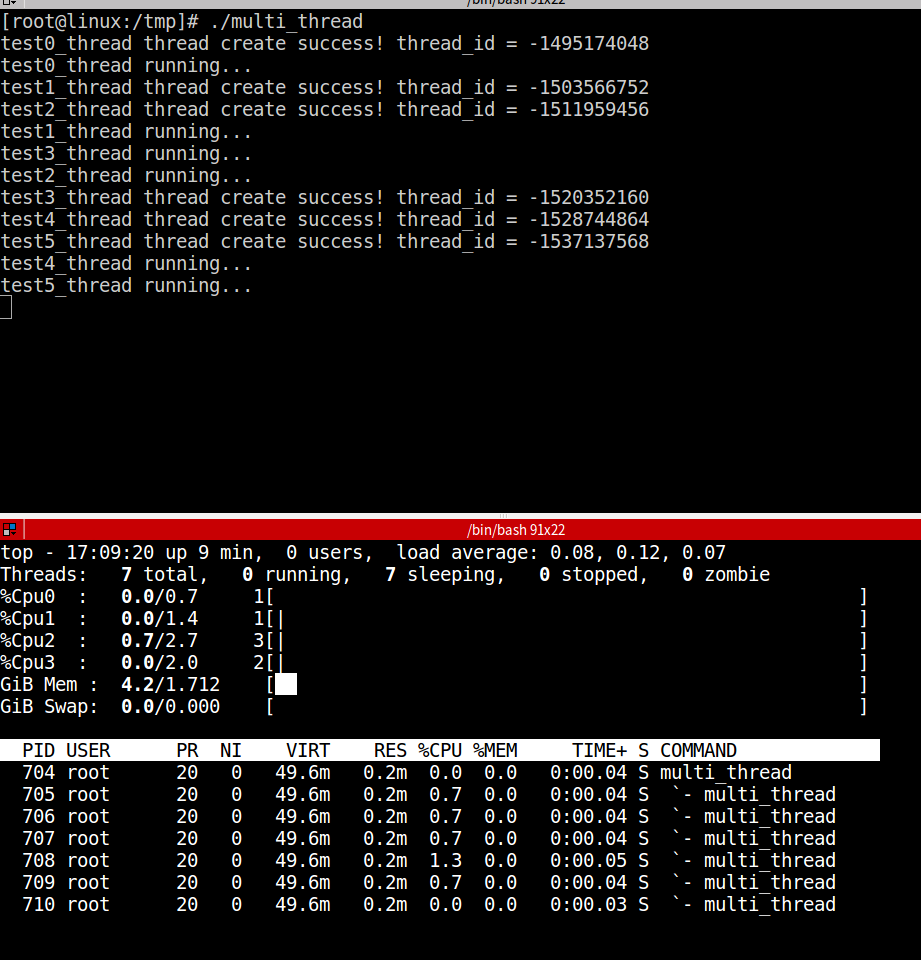Click the './multi_thread' command on the prompt line
Image resolution: width=921 pixels, height=960 pixels.
click(286, 21)
